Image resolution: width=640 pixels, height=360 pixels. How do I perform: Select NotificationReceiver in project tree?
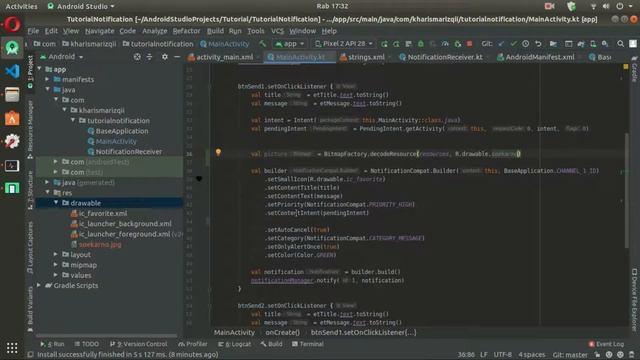(124, 151)
